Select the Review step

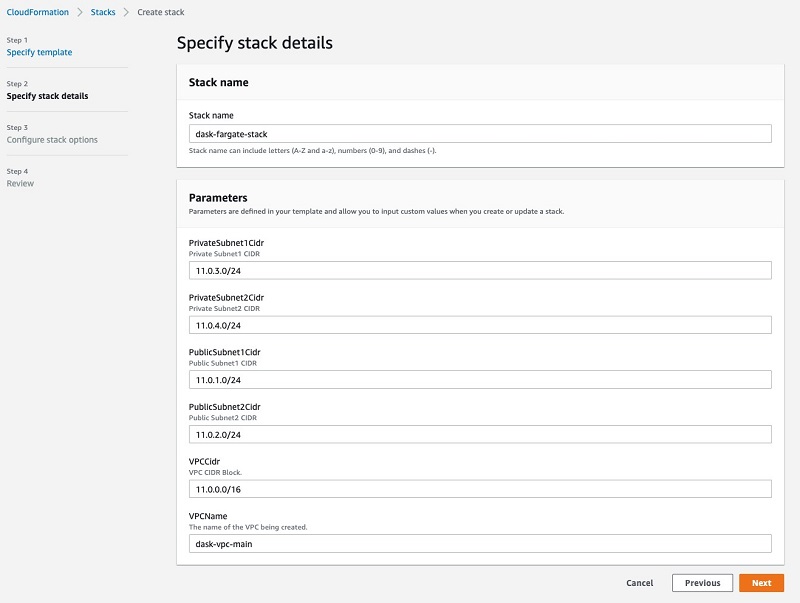(x=20, y=184)
